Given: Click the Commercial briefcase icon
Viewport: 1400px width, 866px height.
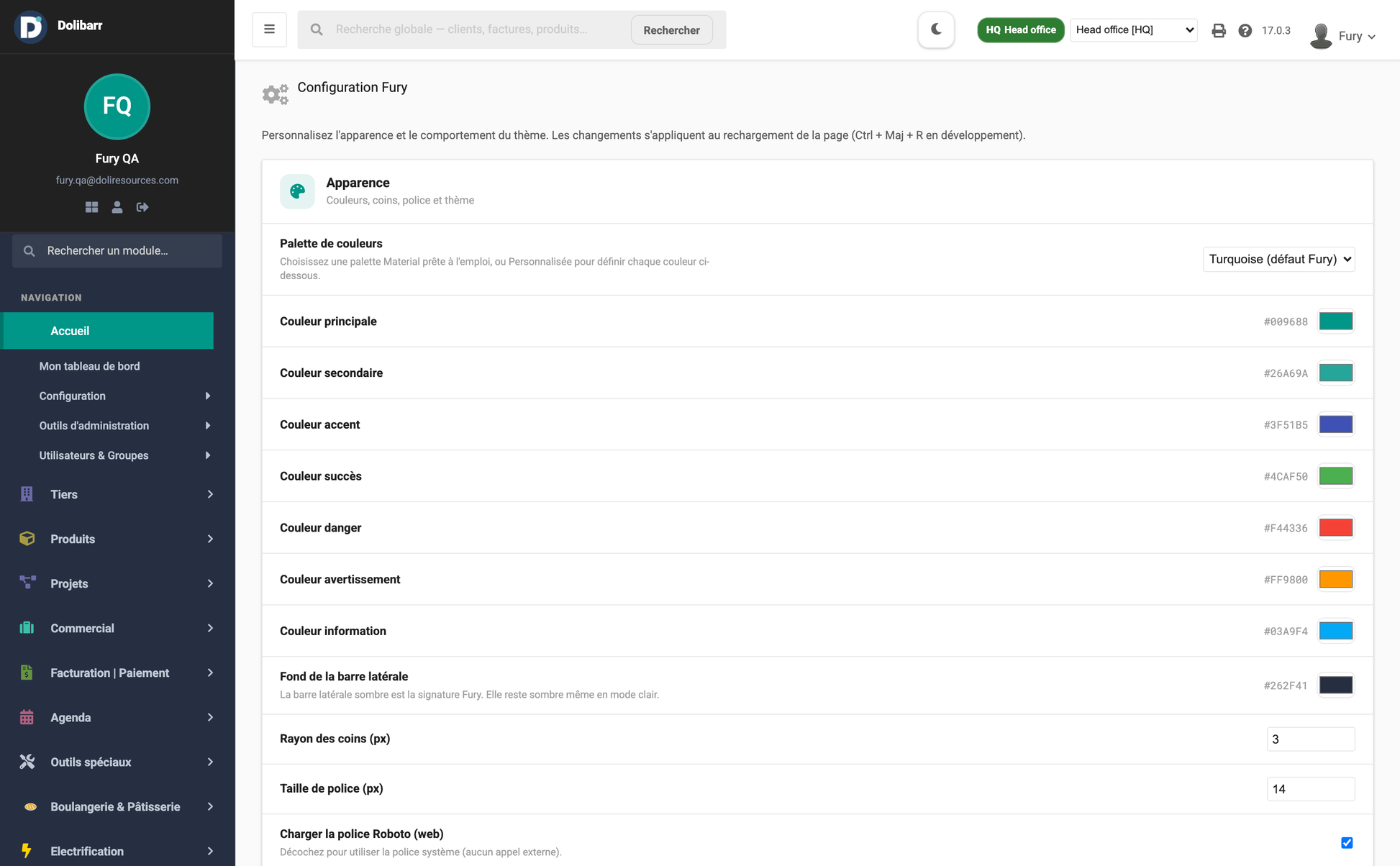Looking at the screenshot, I should [x=27, y=628].
